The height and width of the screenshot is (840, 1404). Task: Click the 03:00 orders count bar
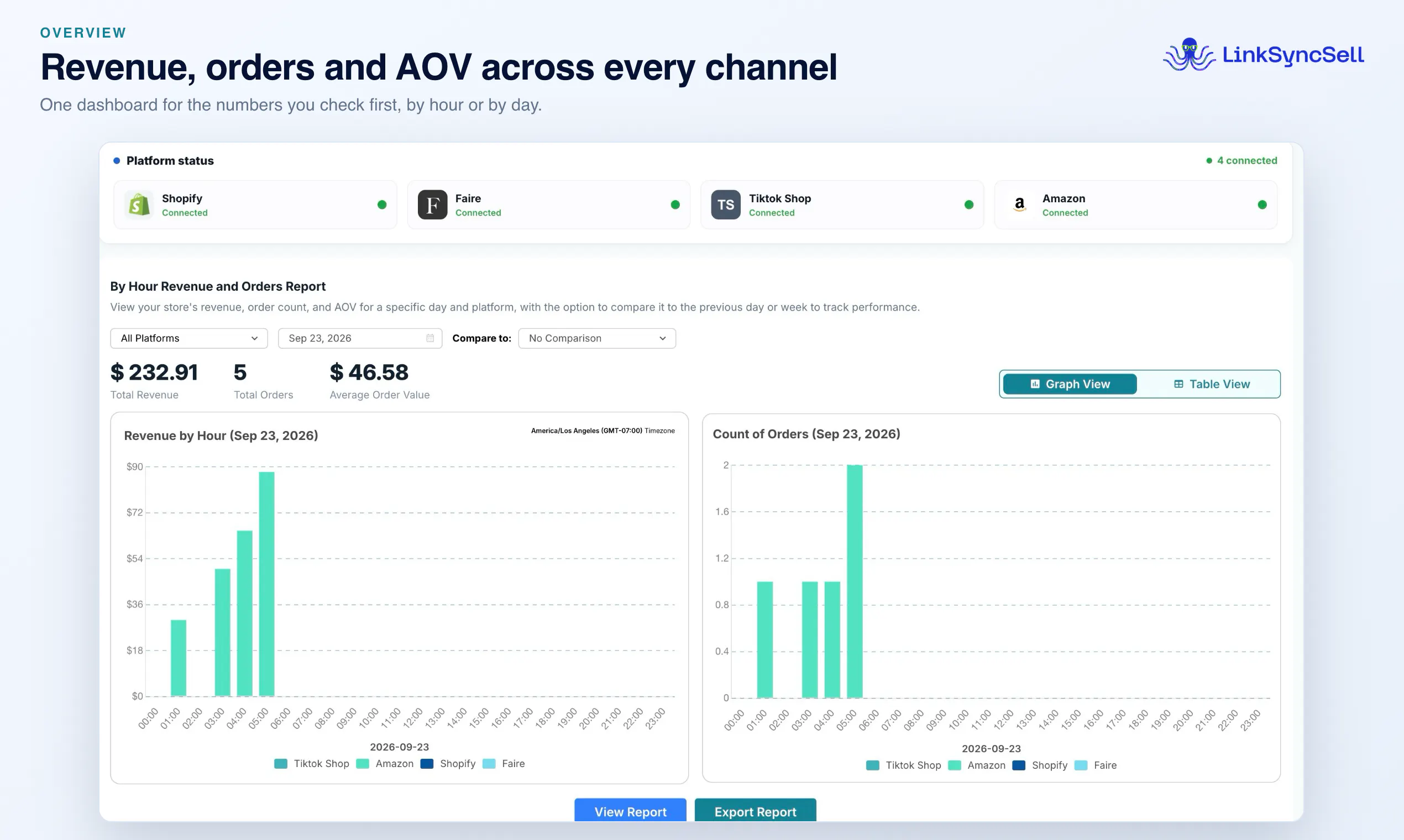(x=810, y=639)
